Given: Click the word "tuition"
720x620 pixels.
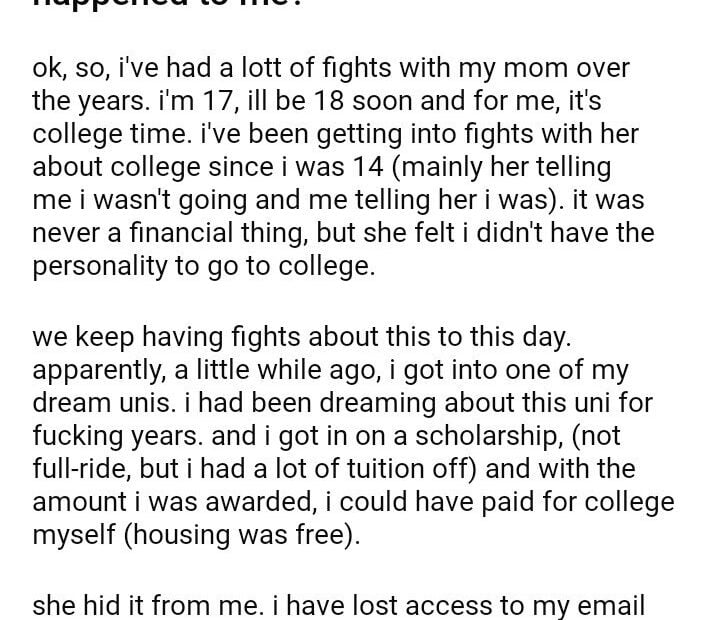Looking at the screenshot, I should (x=420, y=467).
